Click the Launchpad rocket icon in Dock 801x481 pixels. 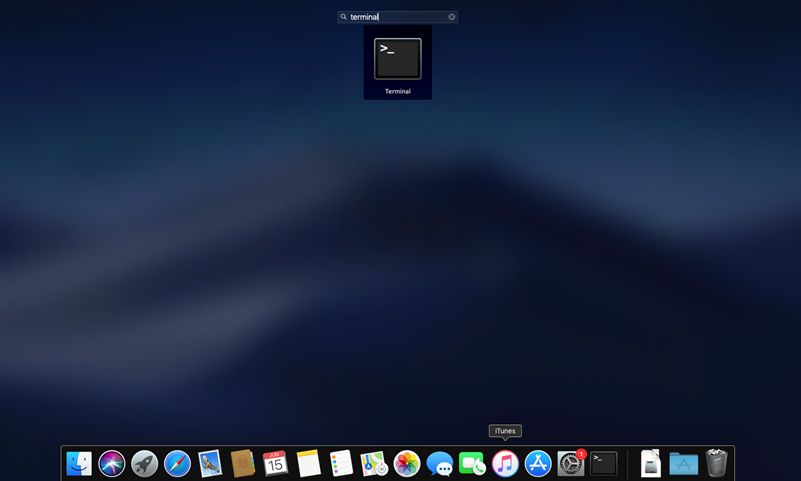click(x=145, y=464)
